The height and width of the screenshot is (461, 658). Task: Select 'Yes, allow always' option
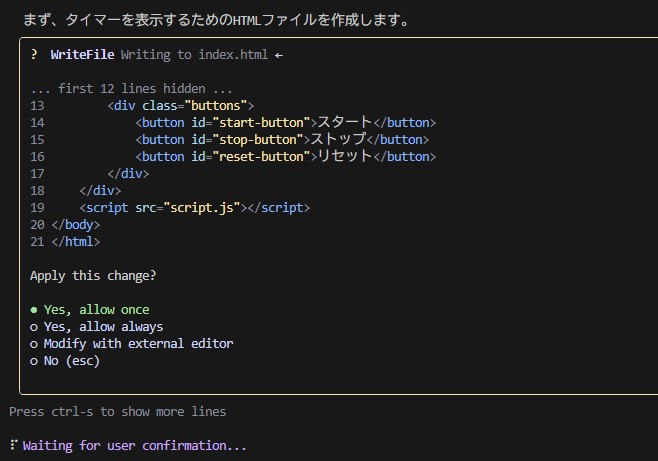[97, 327]
